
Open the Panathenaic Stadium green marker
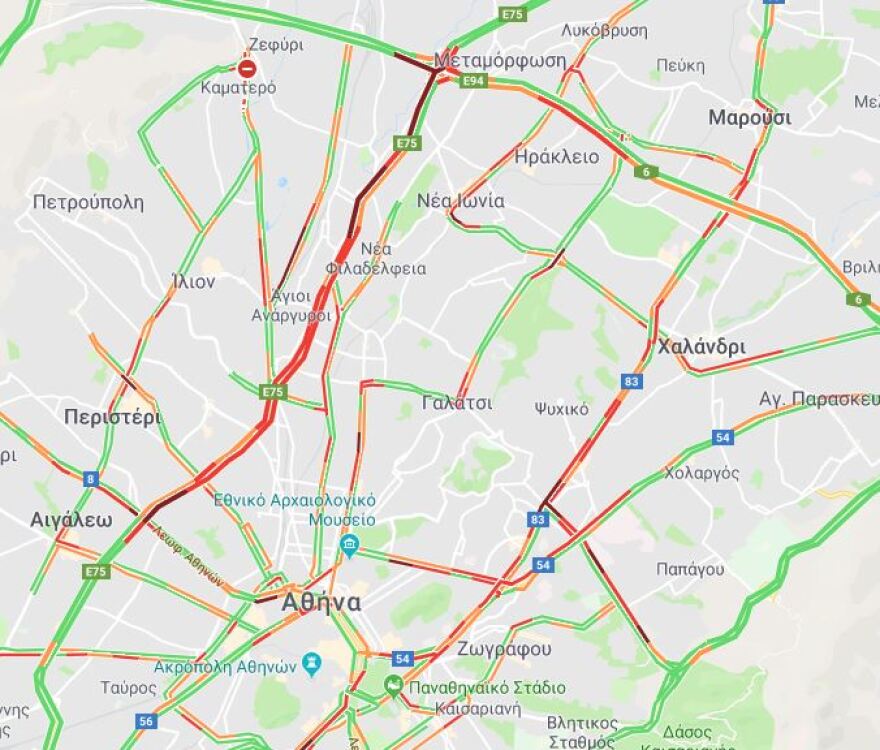pyautogui.click(x=394, y=686)
